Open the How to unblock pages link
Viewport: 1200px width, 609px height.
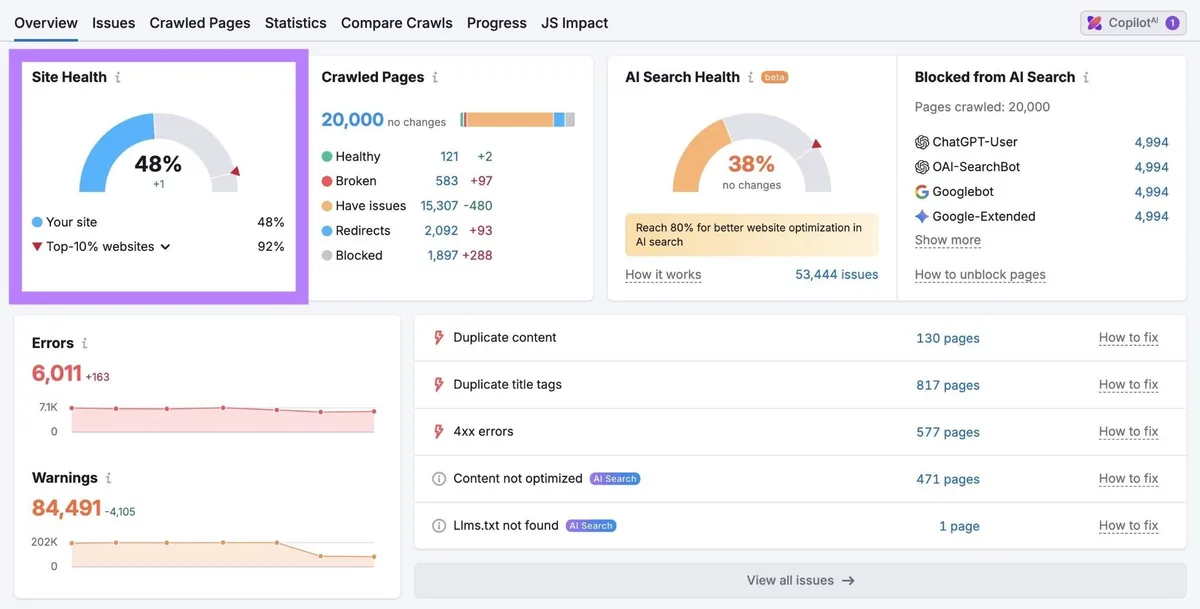point(980,274)
